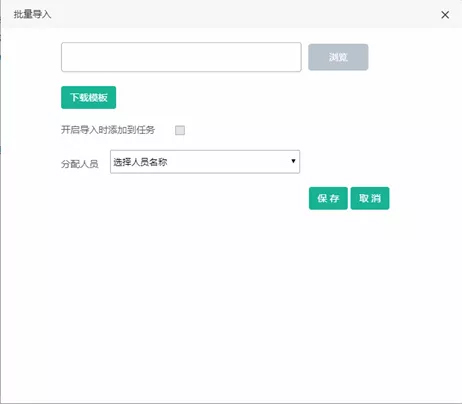Click the grey 浏览 browse button
Viewport: 462px width, 404px height.
(338, 57)
